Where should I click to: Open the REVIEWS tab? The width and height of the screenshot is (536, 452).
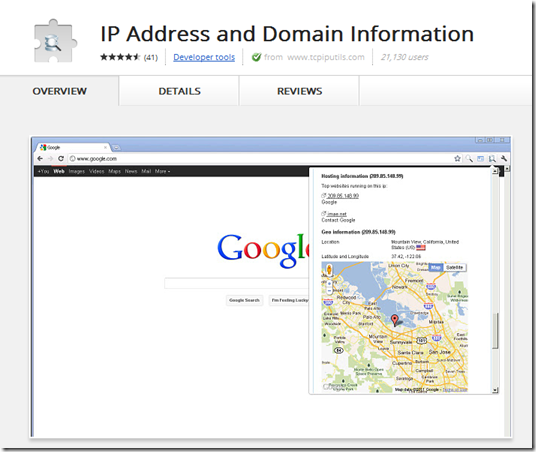click(x=299, y=91)
